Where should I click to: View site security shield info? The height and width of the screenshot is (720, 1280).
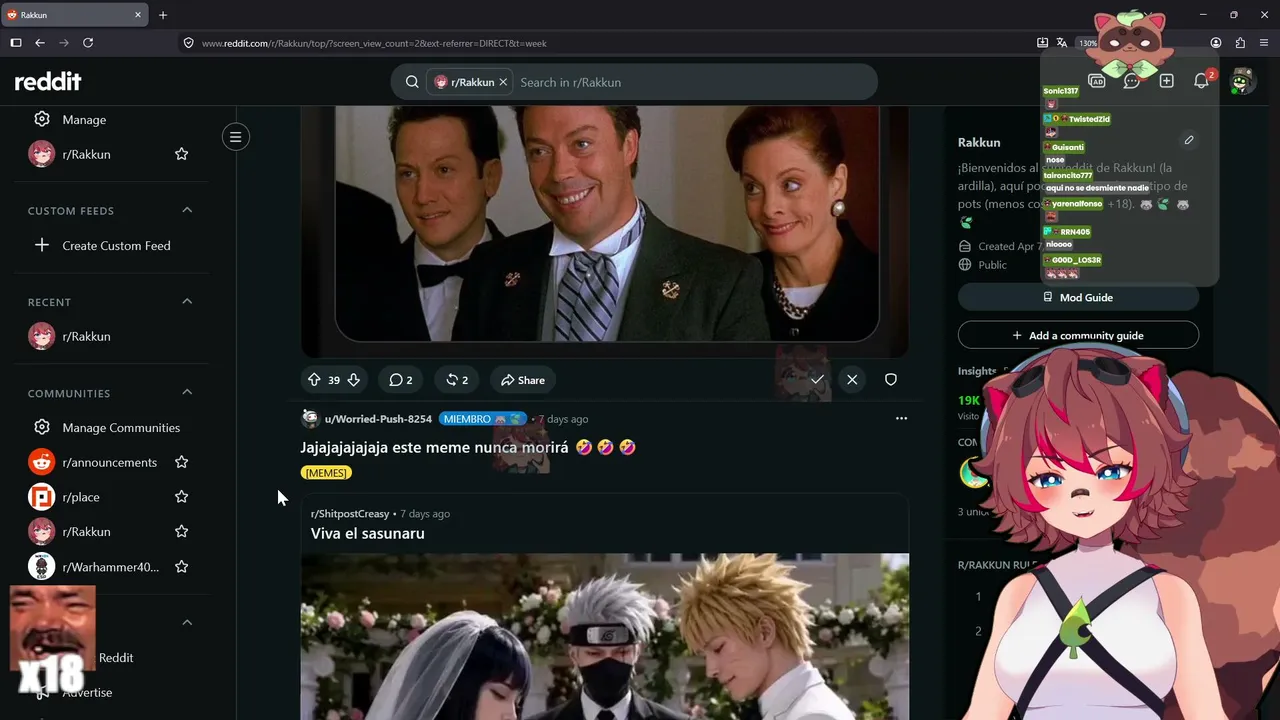point(188,43)
